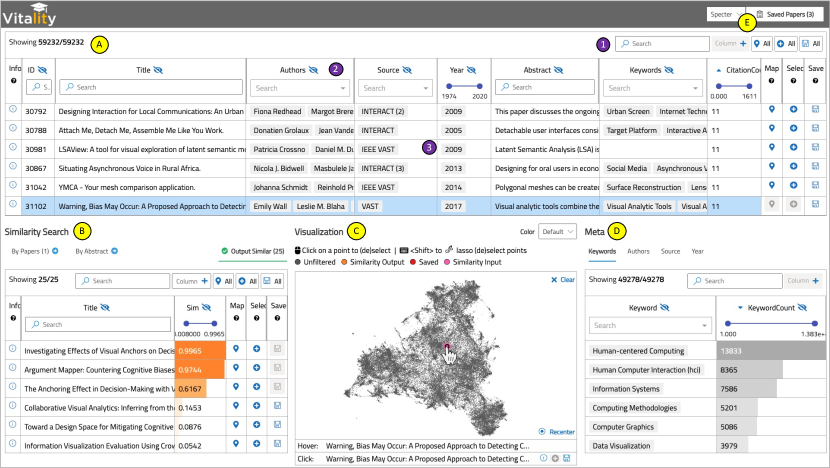
Task: Open the Source filter dropdown
Action: click(x=395, y=88)
